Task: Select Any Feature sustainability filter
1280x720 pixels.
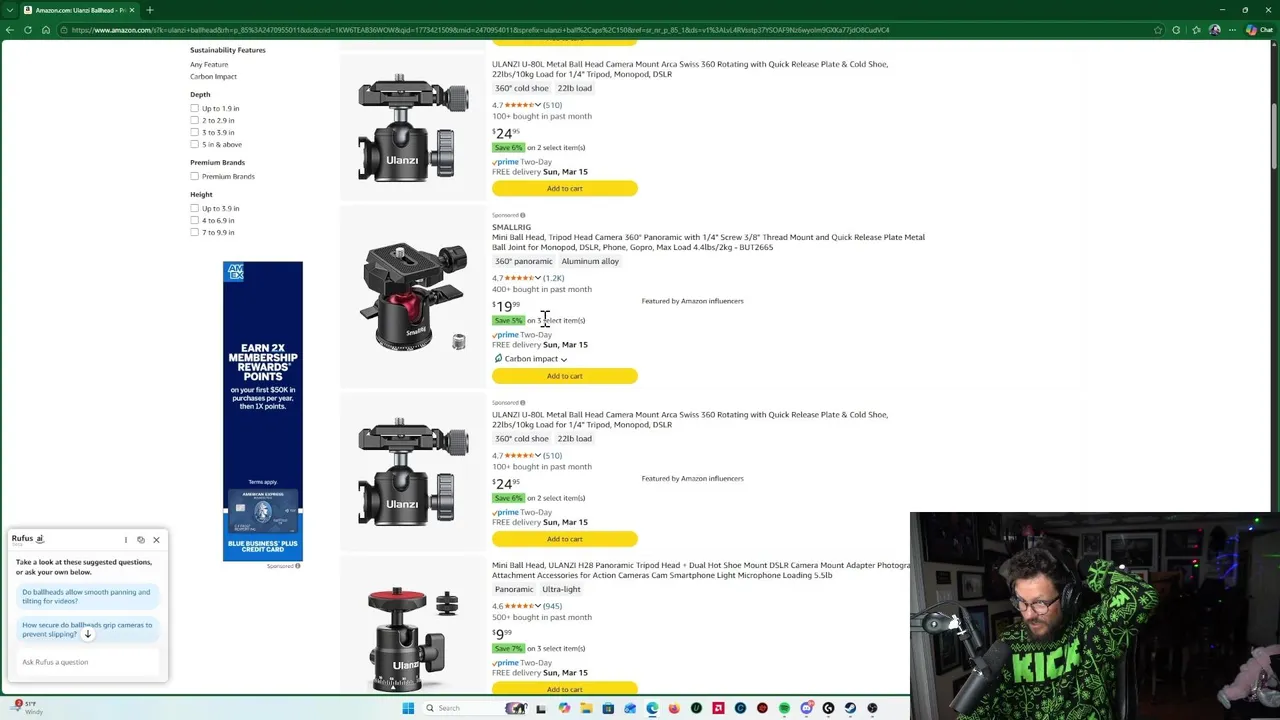Action: 209,64
